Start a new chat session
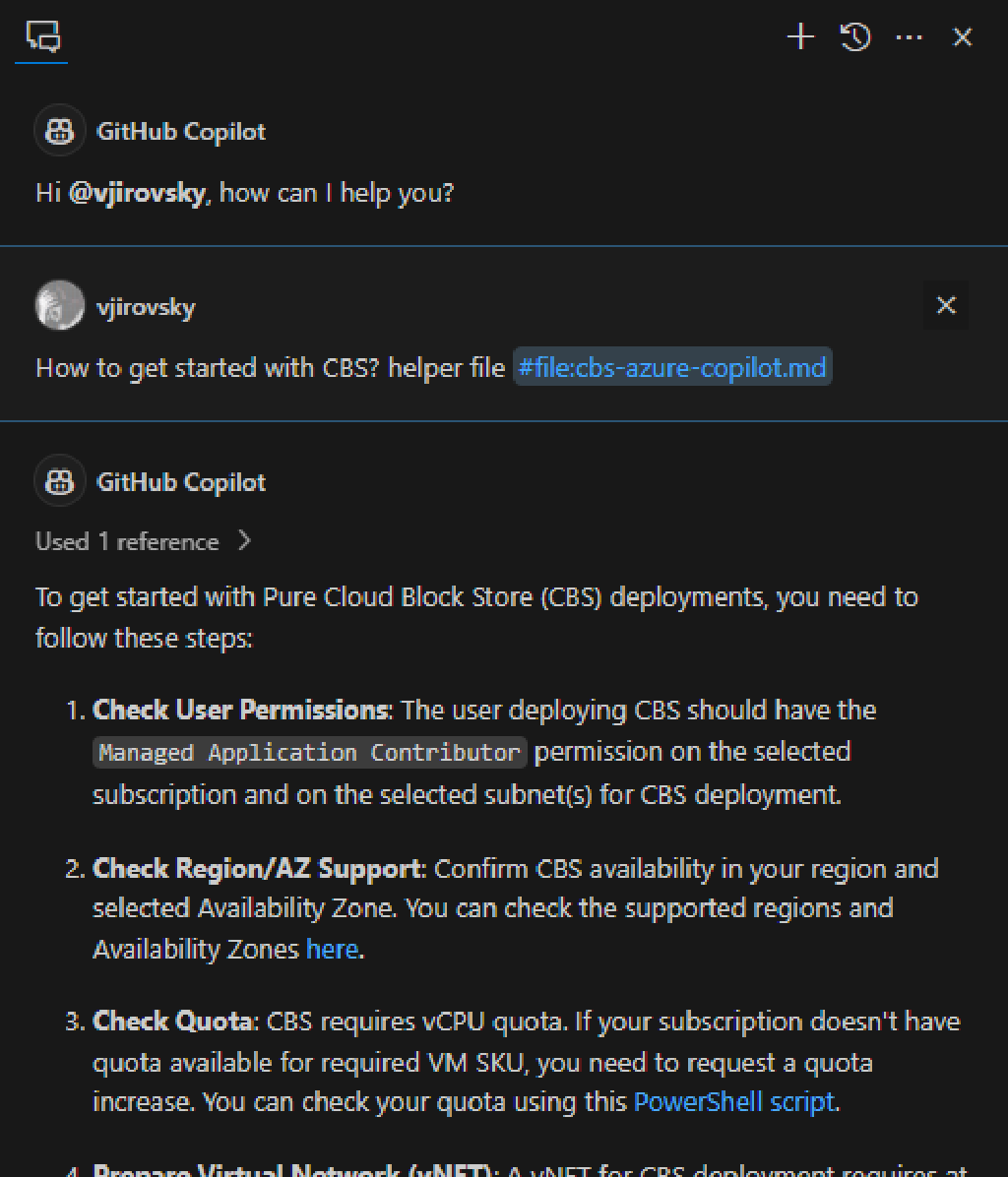The image size is (1008, 1177). point(799,36)
